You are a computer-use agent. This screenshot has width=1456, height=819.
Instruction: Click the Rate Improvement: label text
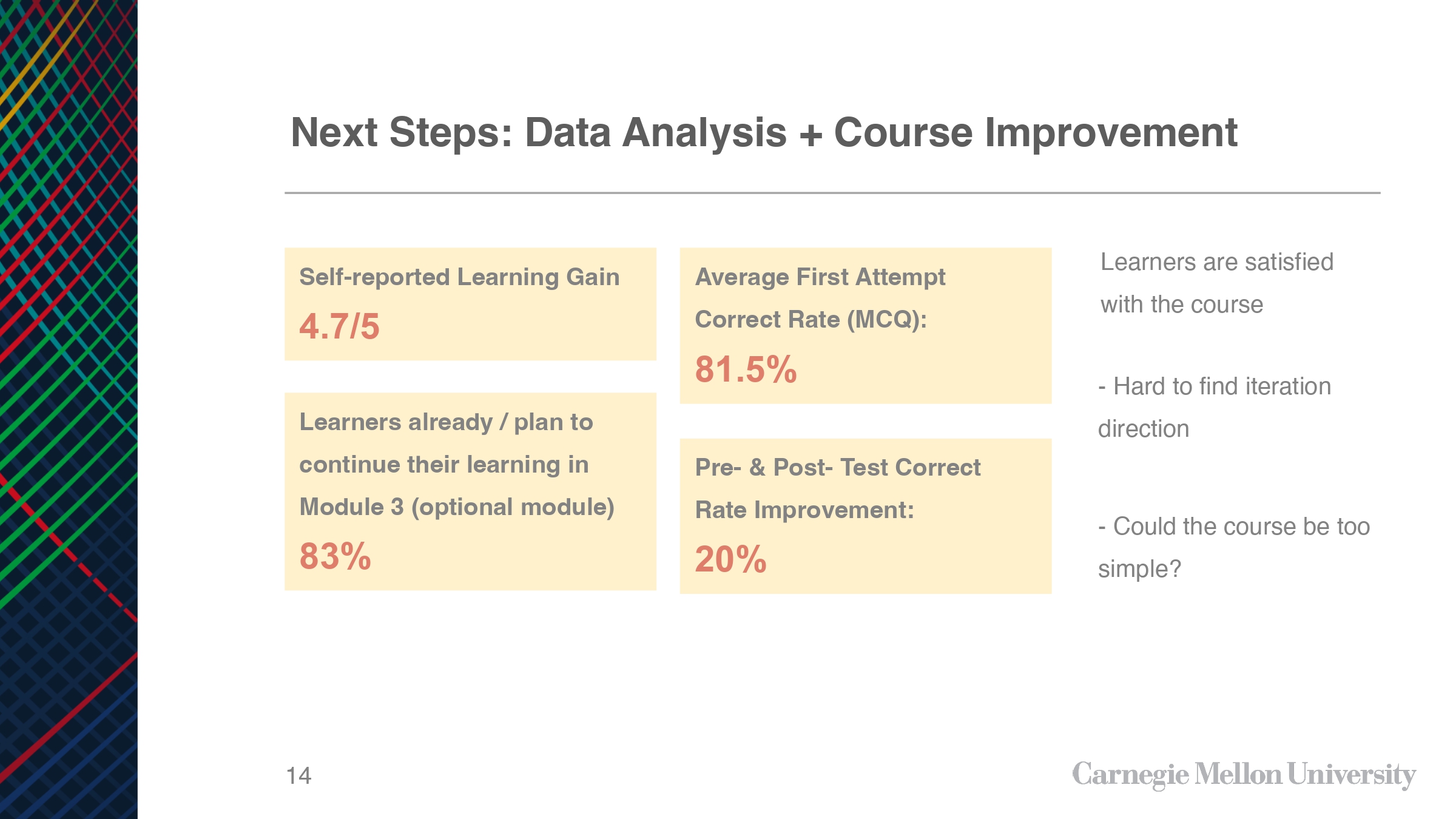[804, 510]
